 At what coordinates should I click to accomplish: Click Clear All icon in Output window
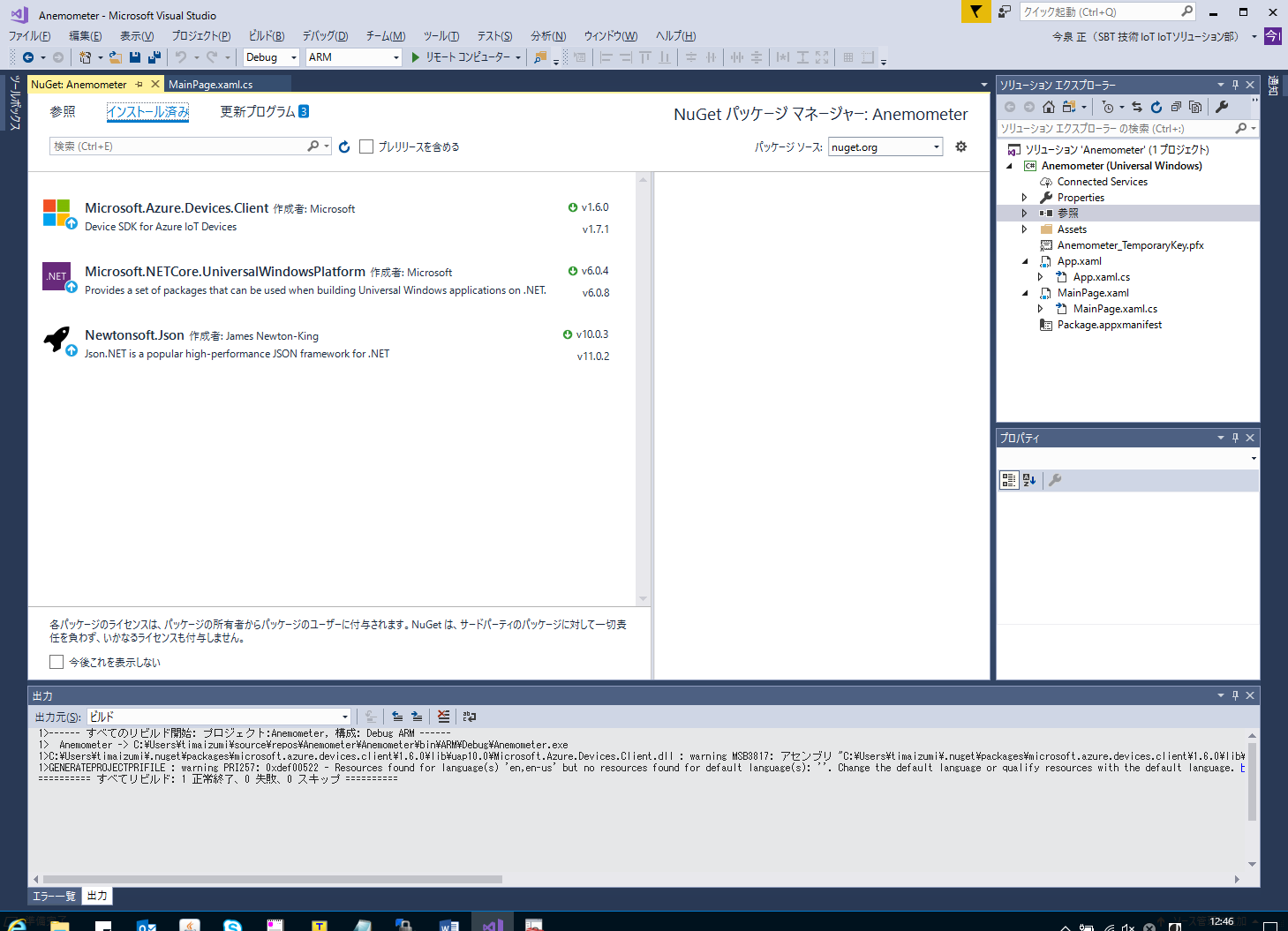443,717
